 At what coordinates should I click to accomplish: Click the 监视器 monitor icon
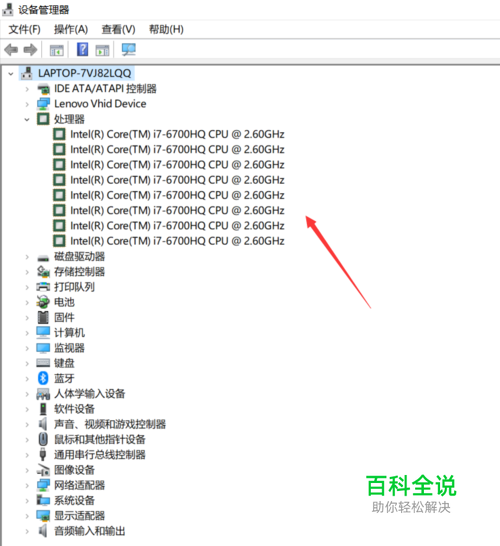pos(43,348)
